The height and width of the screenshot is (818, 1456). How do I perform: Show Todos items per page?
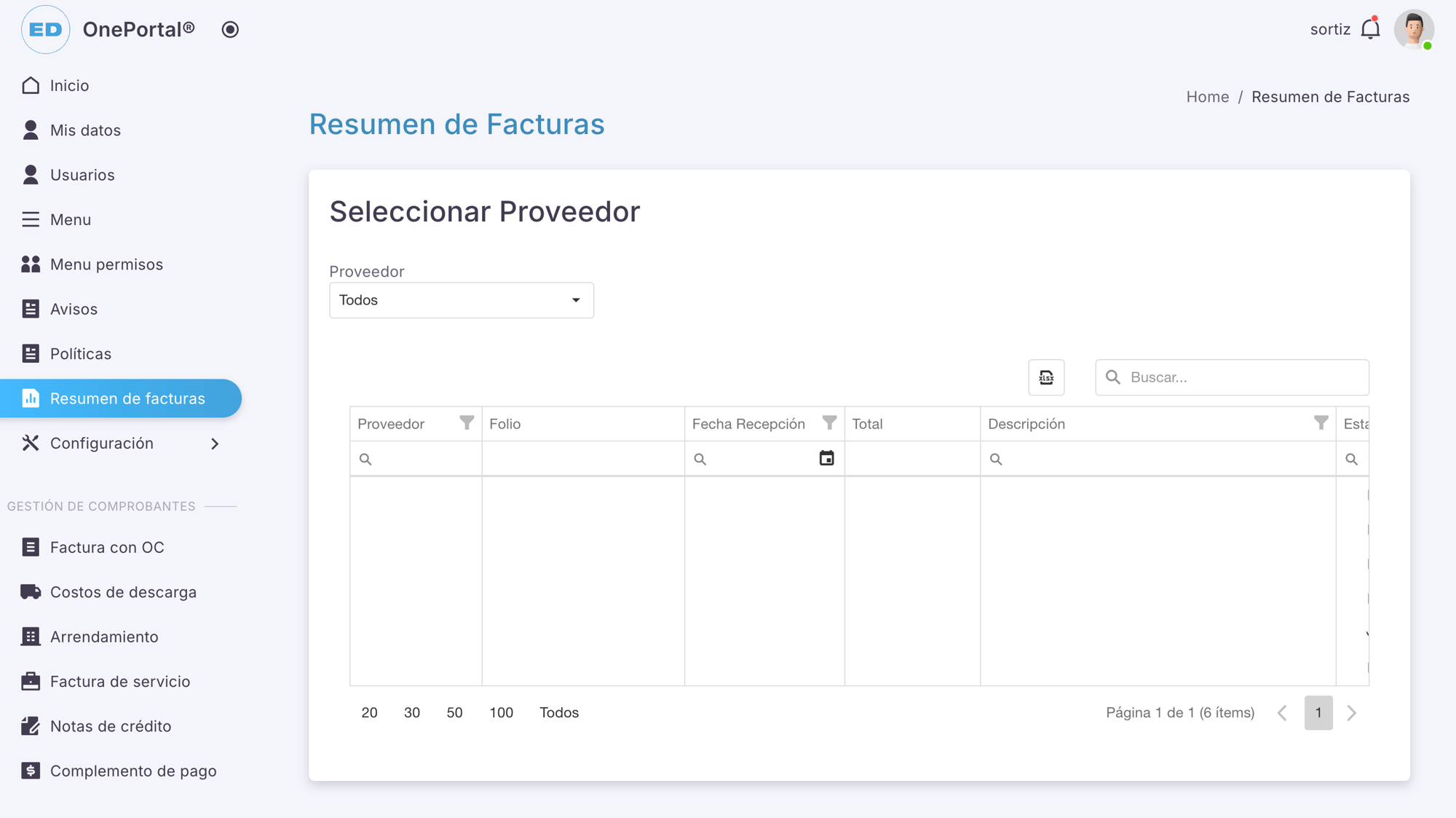tap(558, 712)
